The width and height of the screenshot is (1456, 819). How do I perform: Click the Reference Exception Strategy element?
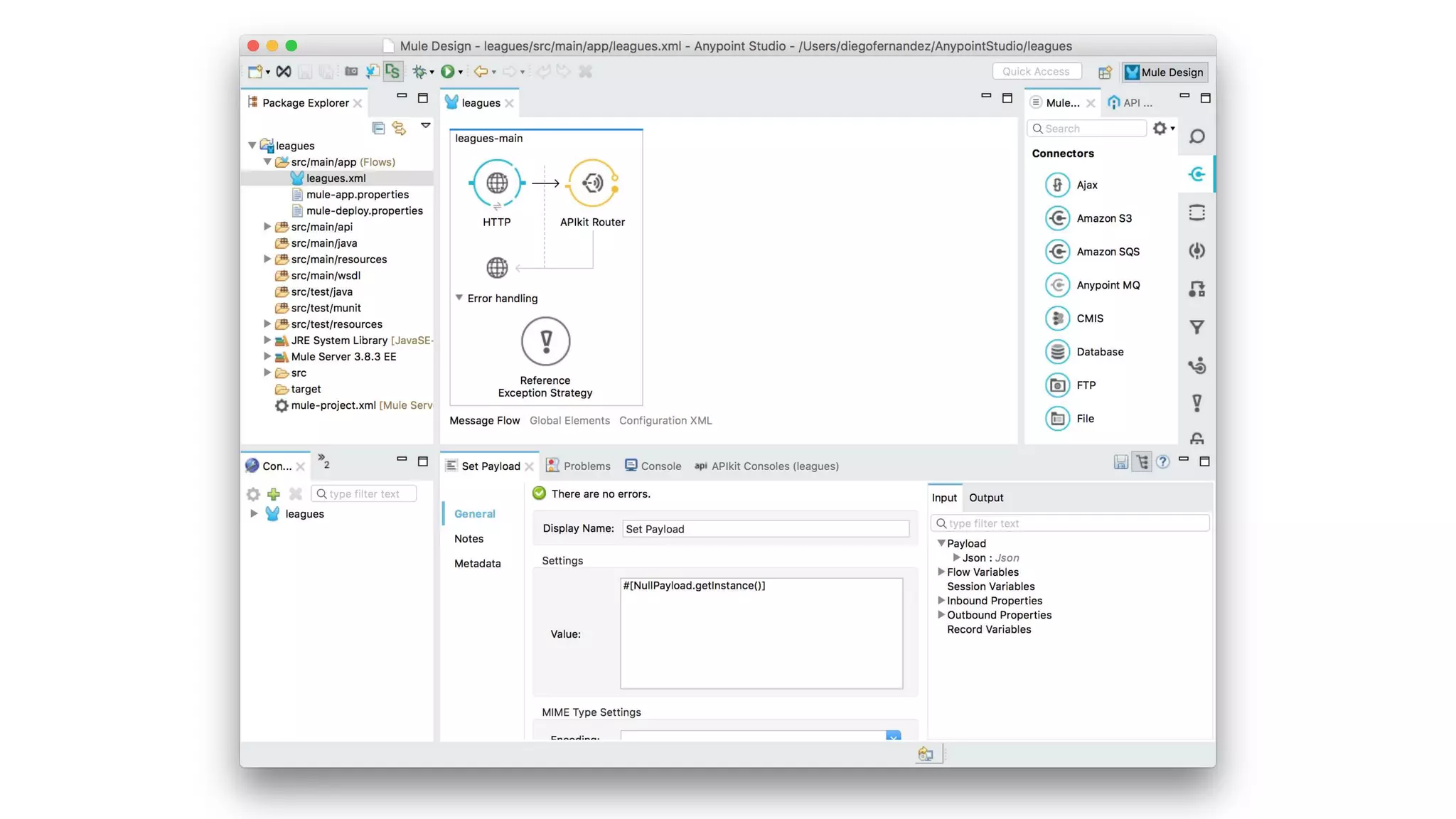coord(545,342)
